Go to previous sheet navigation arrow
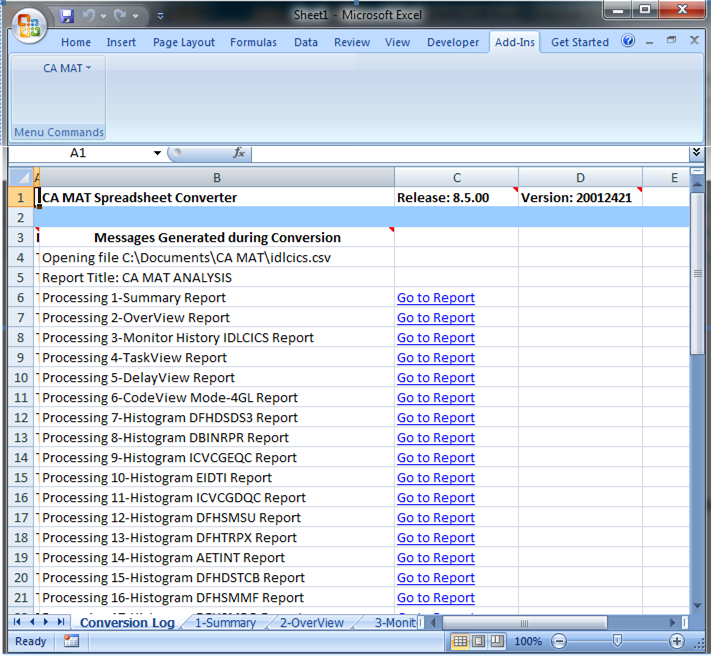Viewport: 712px width, 657px height. pos(32,622)
